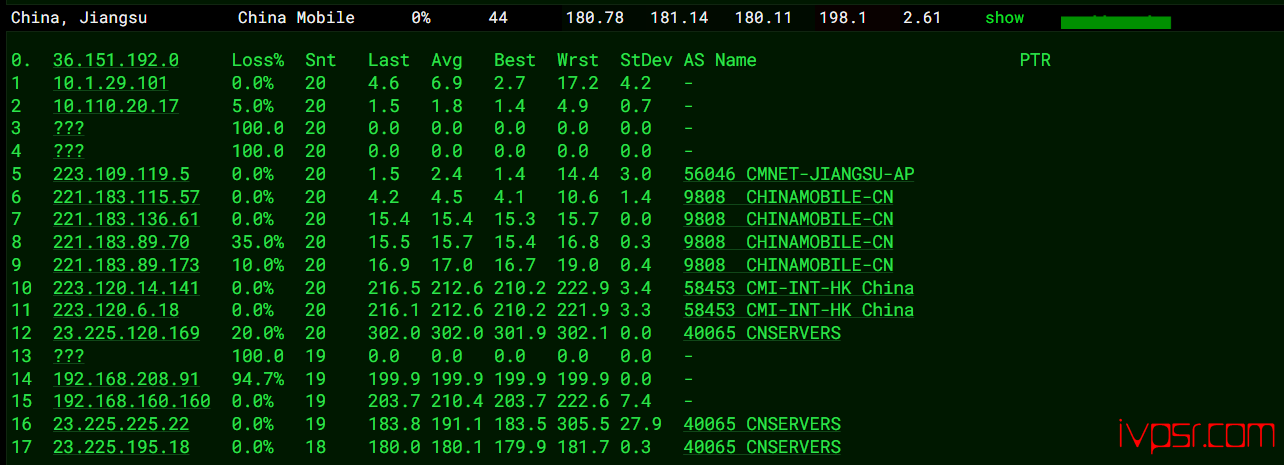1284x465 pixels.
Task: Open 9808 CHINAMOBILE-CN on hop 8
Action: (x=789, y=242)
